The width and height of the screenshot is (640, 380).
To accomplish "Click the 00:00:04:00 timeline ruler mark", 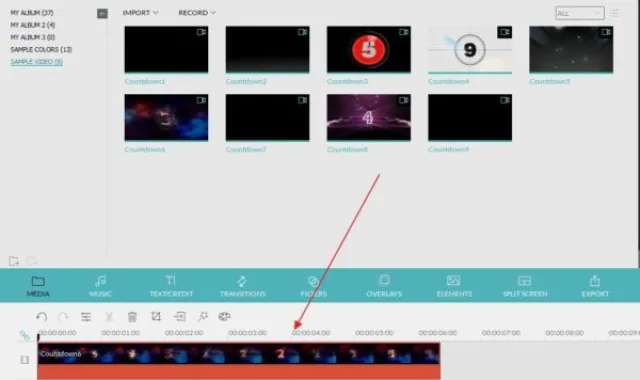I will pos(311,333).
